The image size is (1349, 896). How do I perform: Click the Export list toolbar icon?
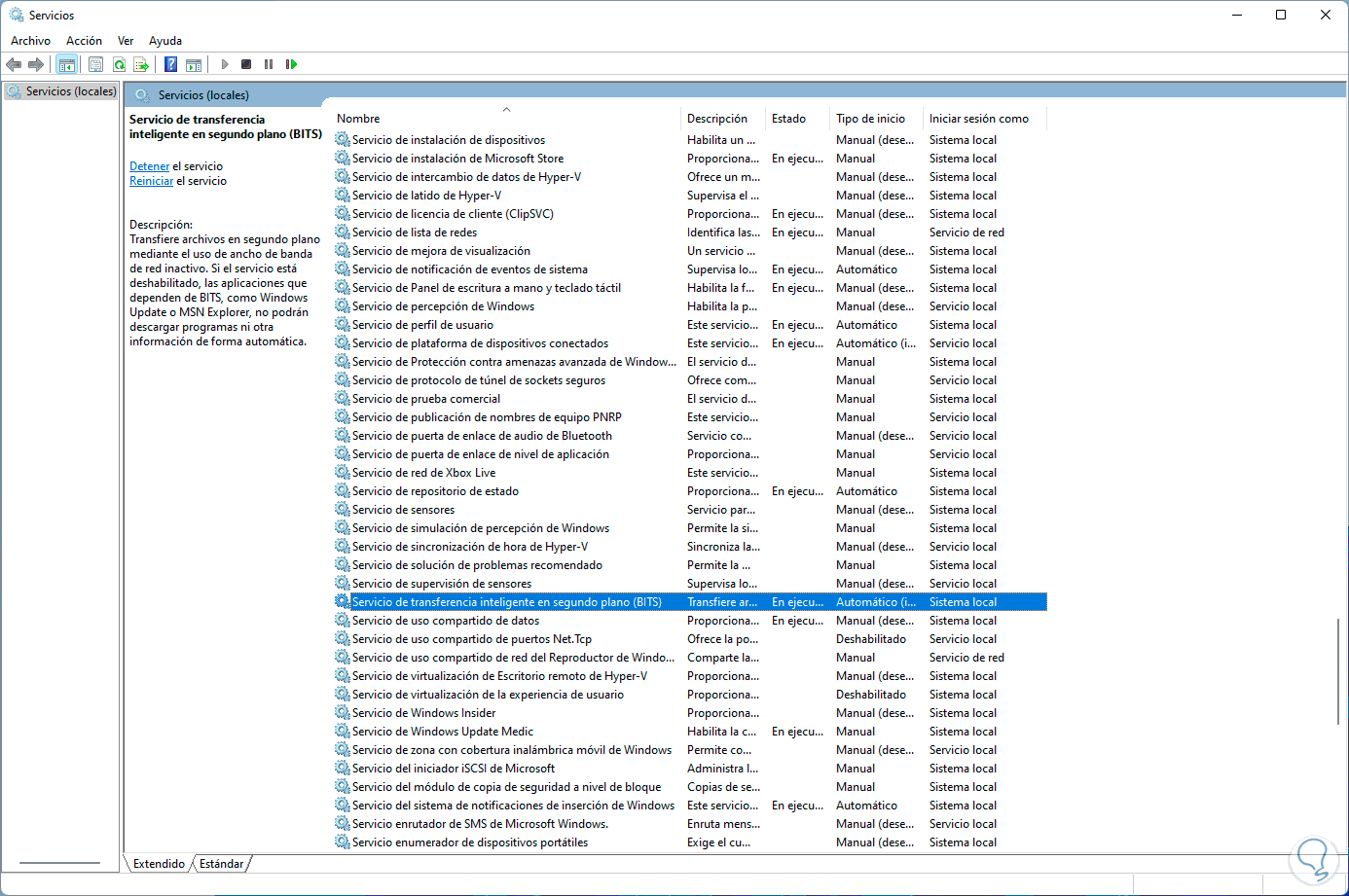tap(141, 64)
